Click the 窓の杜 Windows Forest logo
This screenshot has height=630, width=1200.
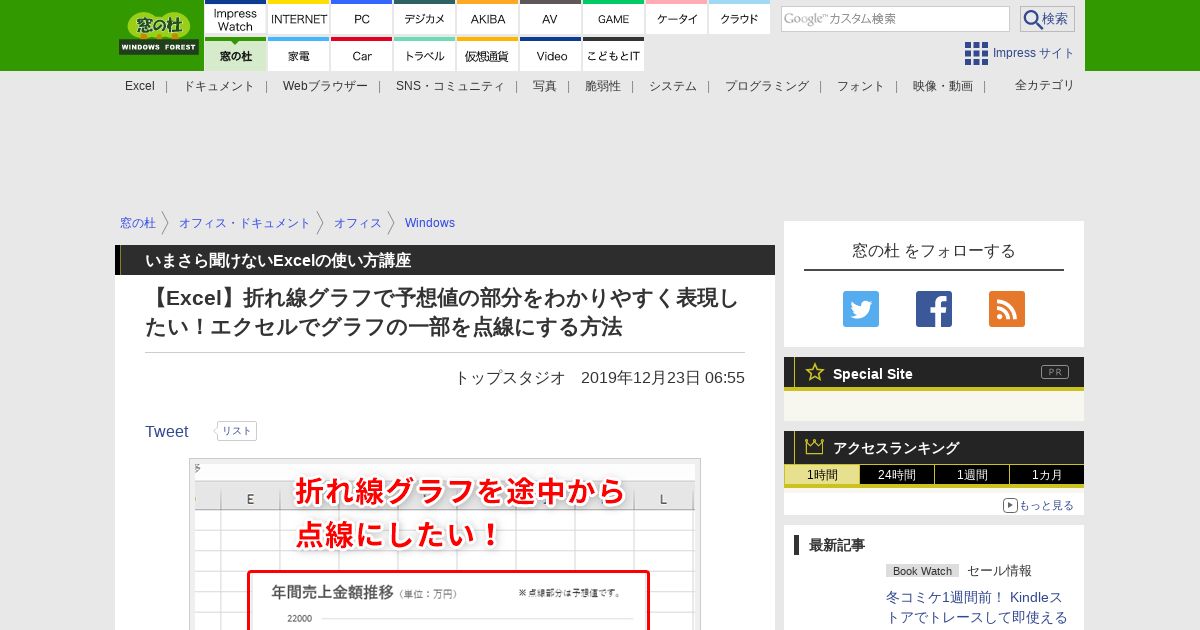click(159, 33)
